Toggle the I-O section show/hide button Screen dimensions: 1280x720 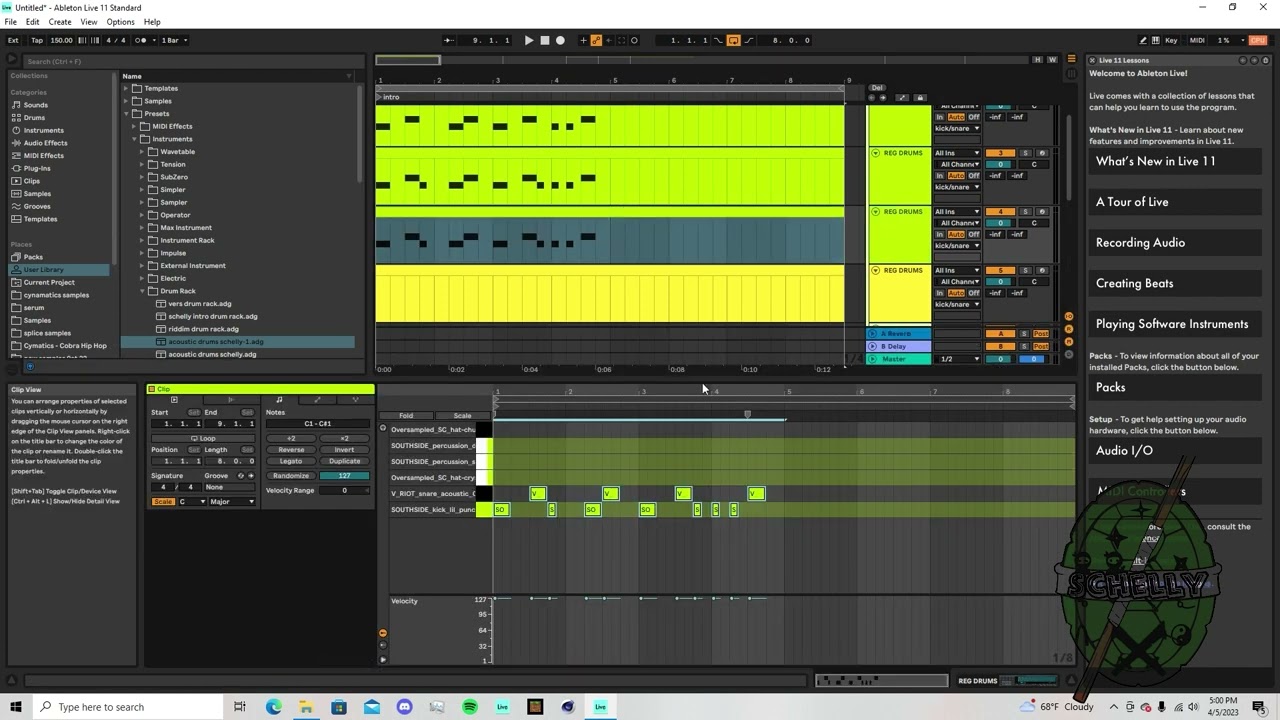(x=1069, y=317)
